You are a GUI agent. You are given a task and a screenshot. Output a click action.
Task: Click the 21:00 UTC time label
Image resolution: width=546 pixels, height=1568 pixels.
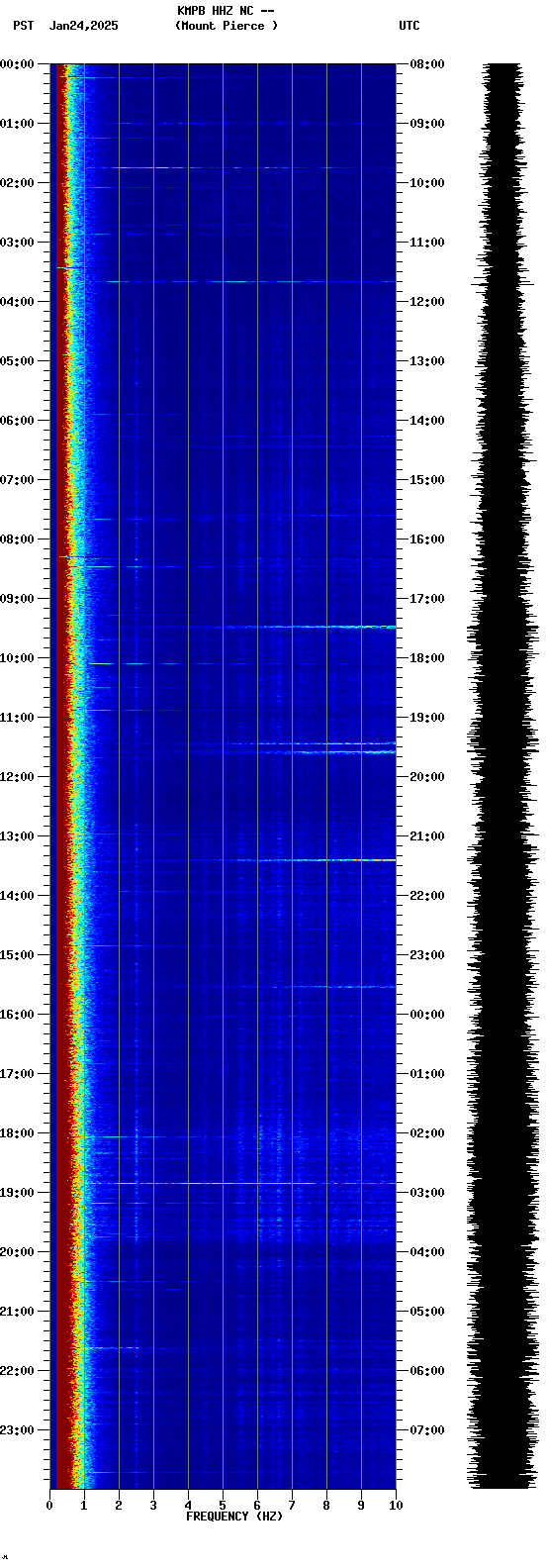pos(427,836)
